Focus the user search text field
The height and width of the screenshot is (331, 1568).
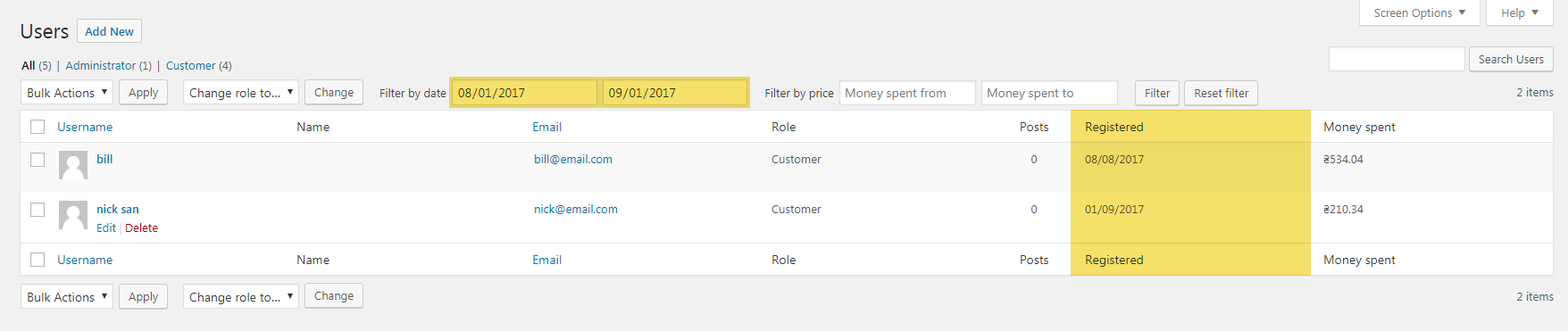coord(1397,59)
